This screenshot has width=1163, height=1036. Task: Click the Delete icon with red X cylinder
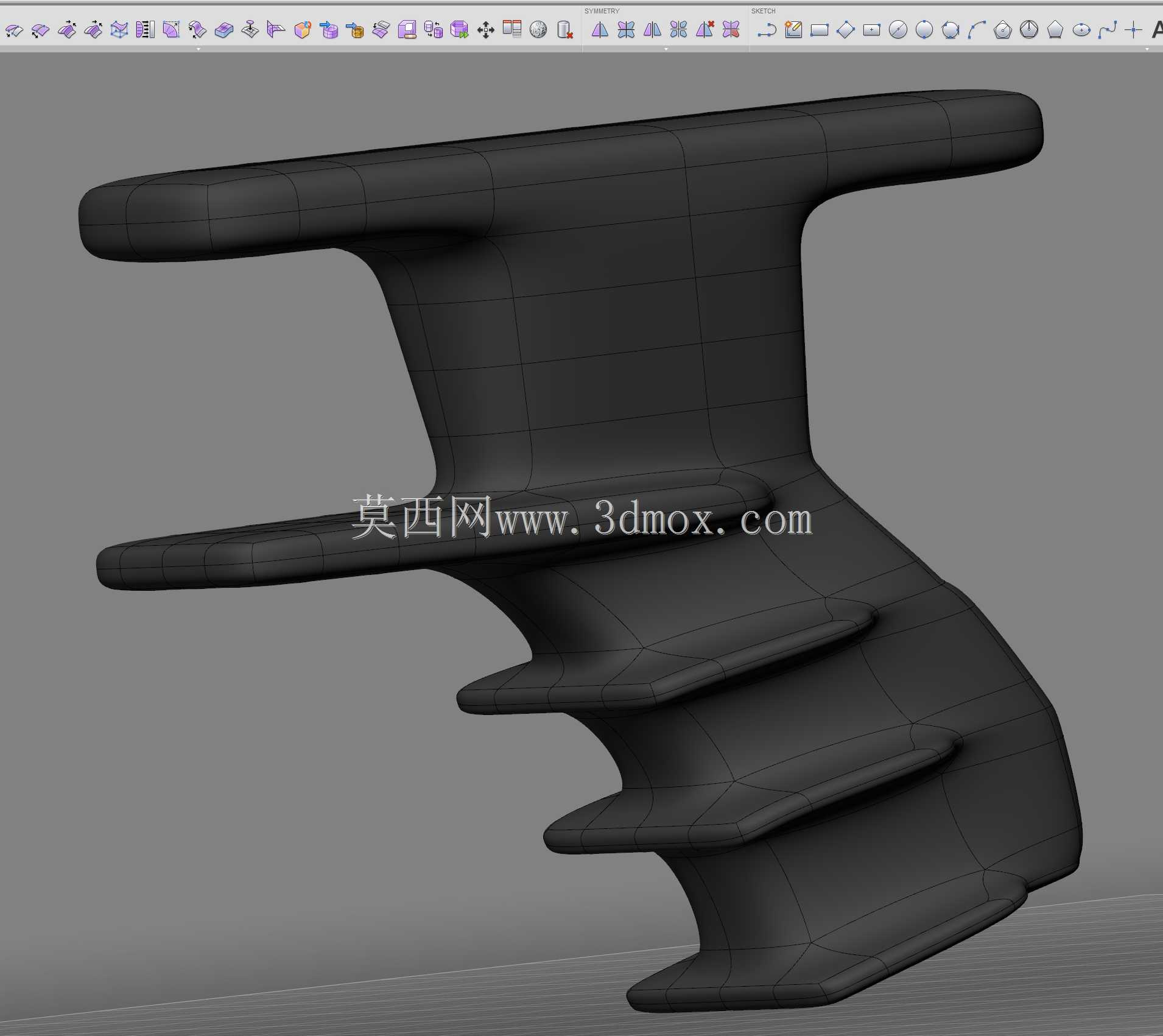click(564, 29)
